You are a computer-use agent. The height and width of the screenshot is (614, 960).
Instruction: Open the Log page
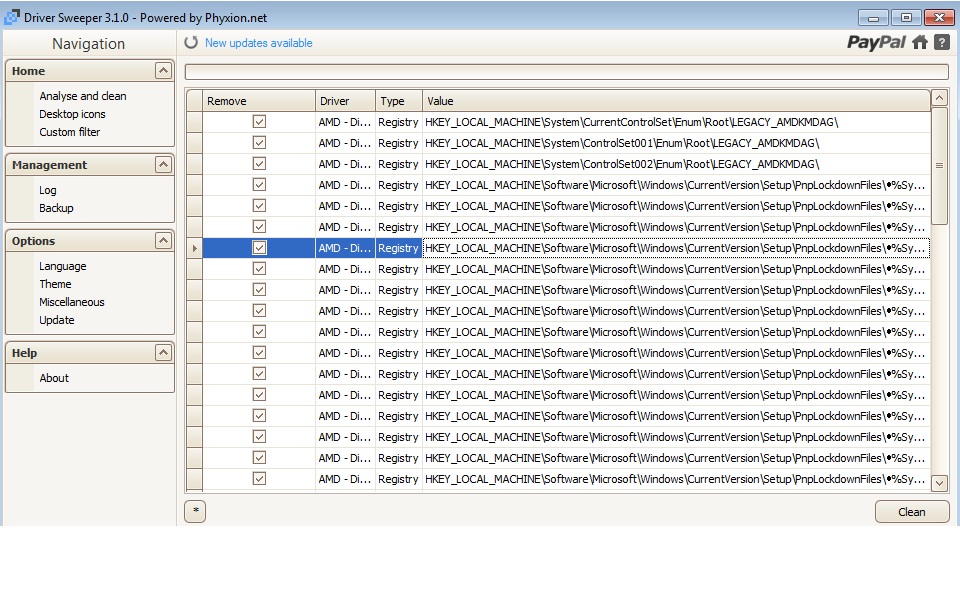tap(48, 190)
